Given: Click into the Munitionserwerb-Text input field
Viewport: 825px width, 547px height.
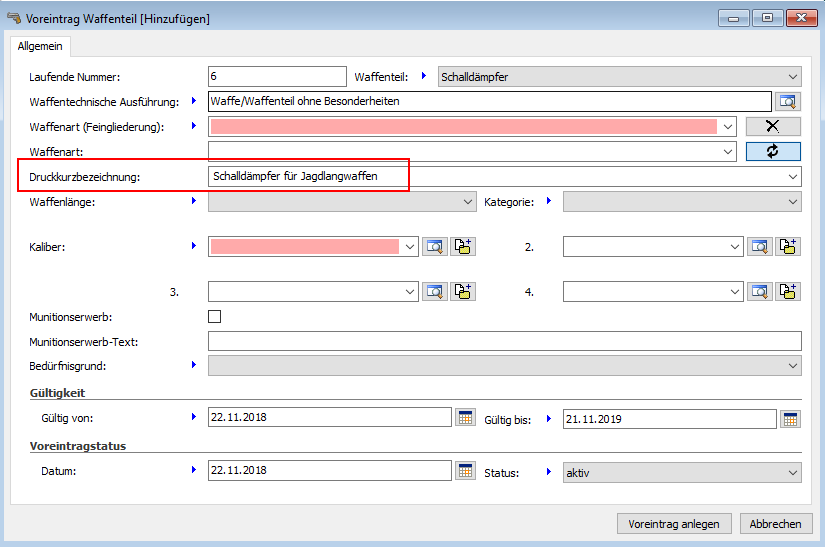Looking at the screenshot, I should tap(504, 342).
